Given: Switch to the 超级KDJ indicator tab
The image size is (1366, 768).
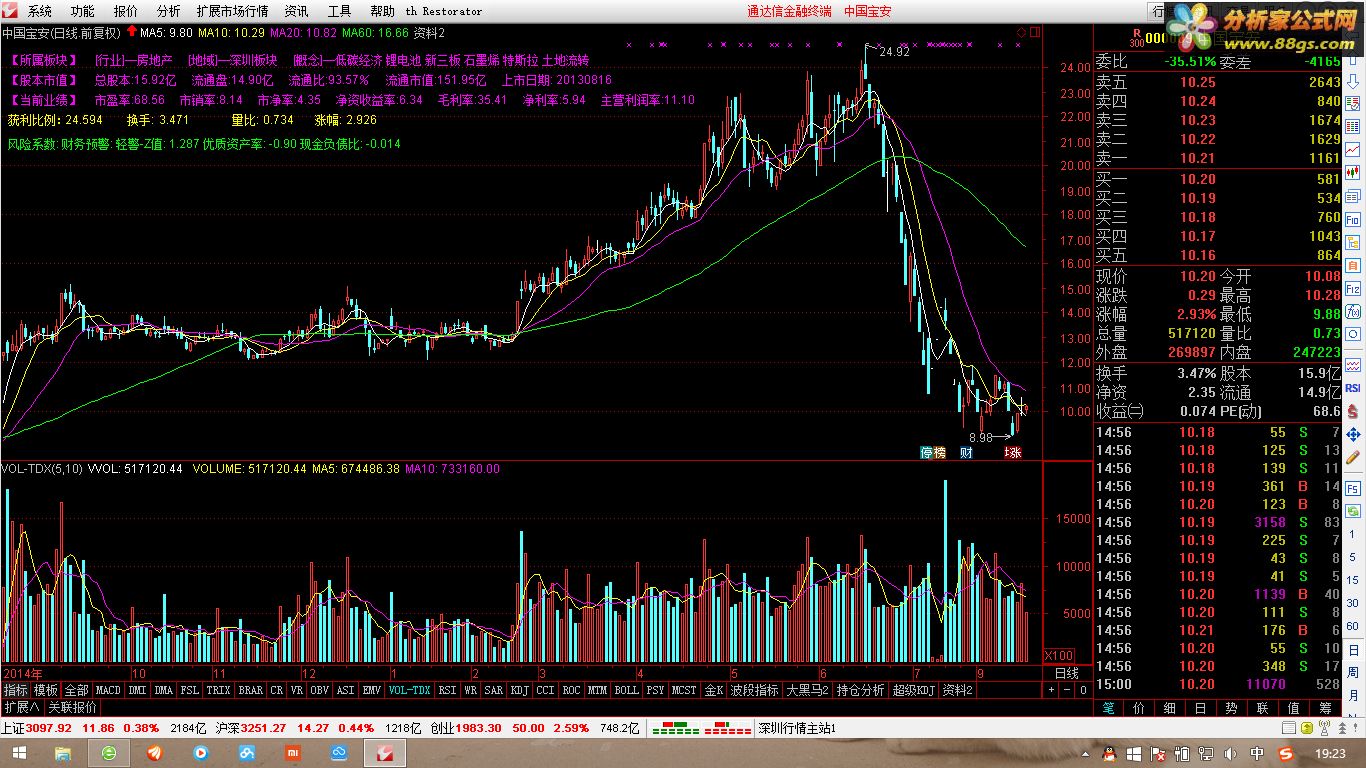Looking at the screenshot, I should click(913, 690).
